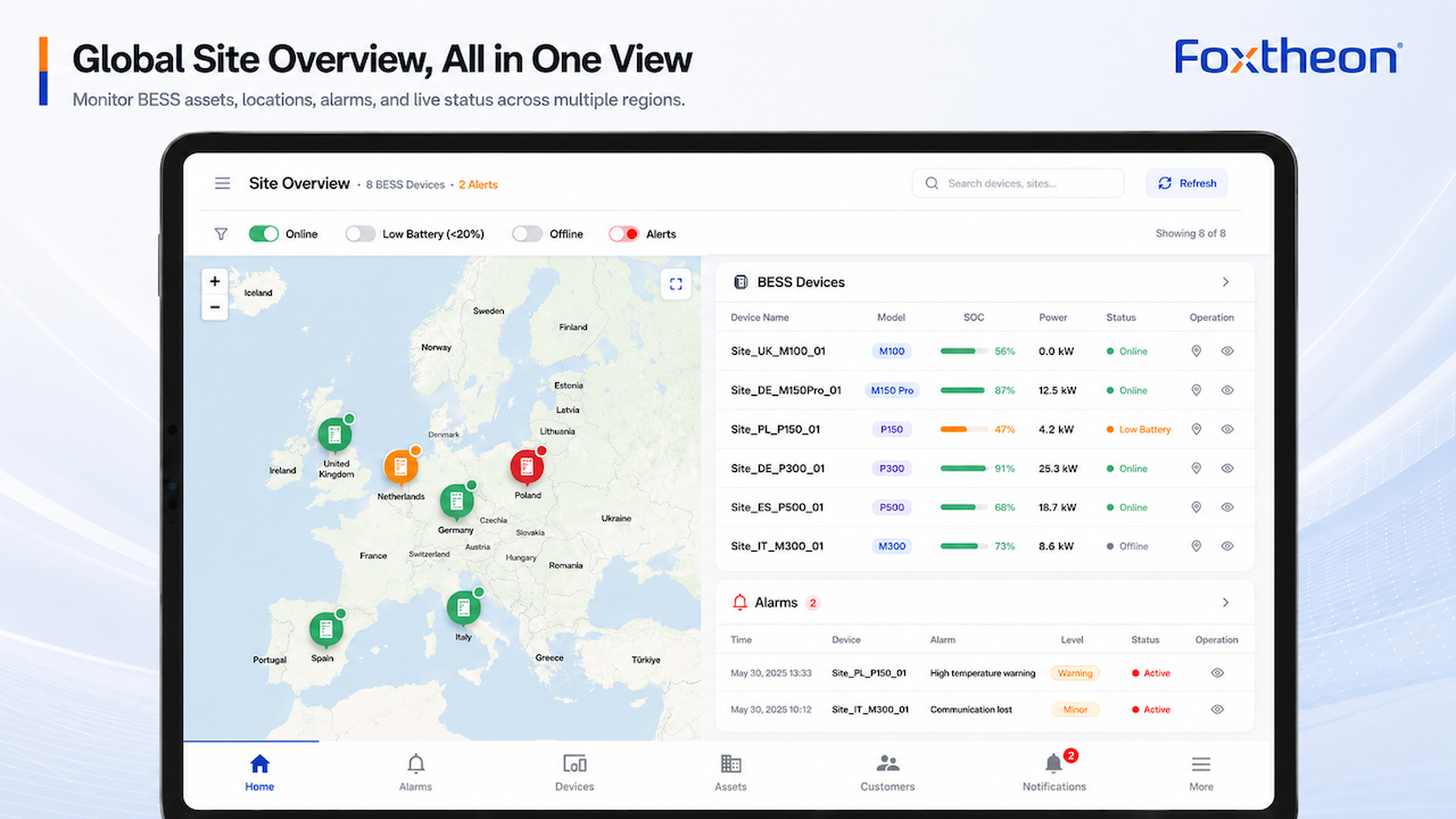Click the Alarms count badge showing 2
The height and width of the screenshot is (819, 1456).
pyautogui.click(x=813, y=603)
